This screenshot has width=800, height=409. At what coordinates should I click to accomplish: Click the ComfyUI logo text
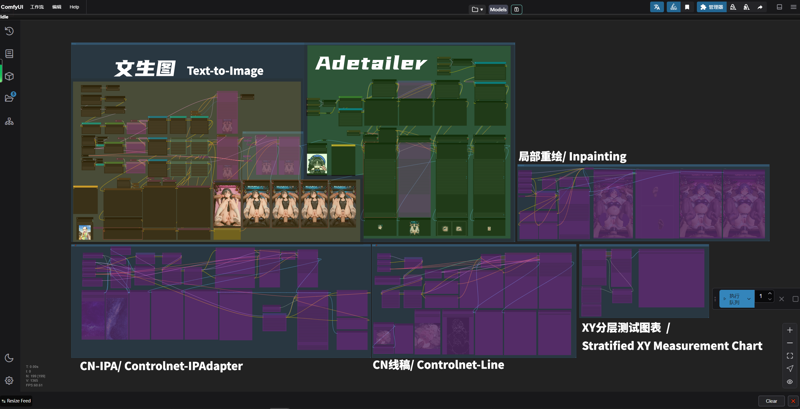pos(11,7)
